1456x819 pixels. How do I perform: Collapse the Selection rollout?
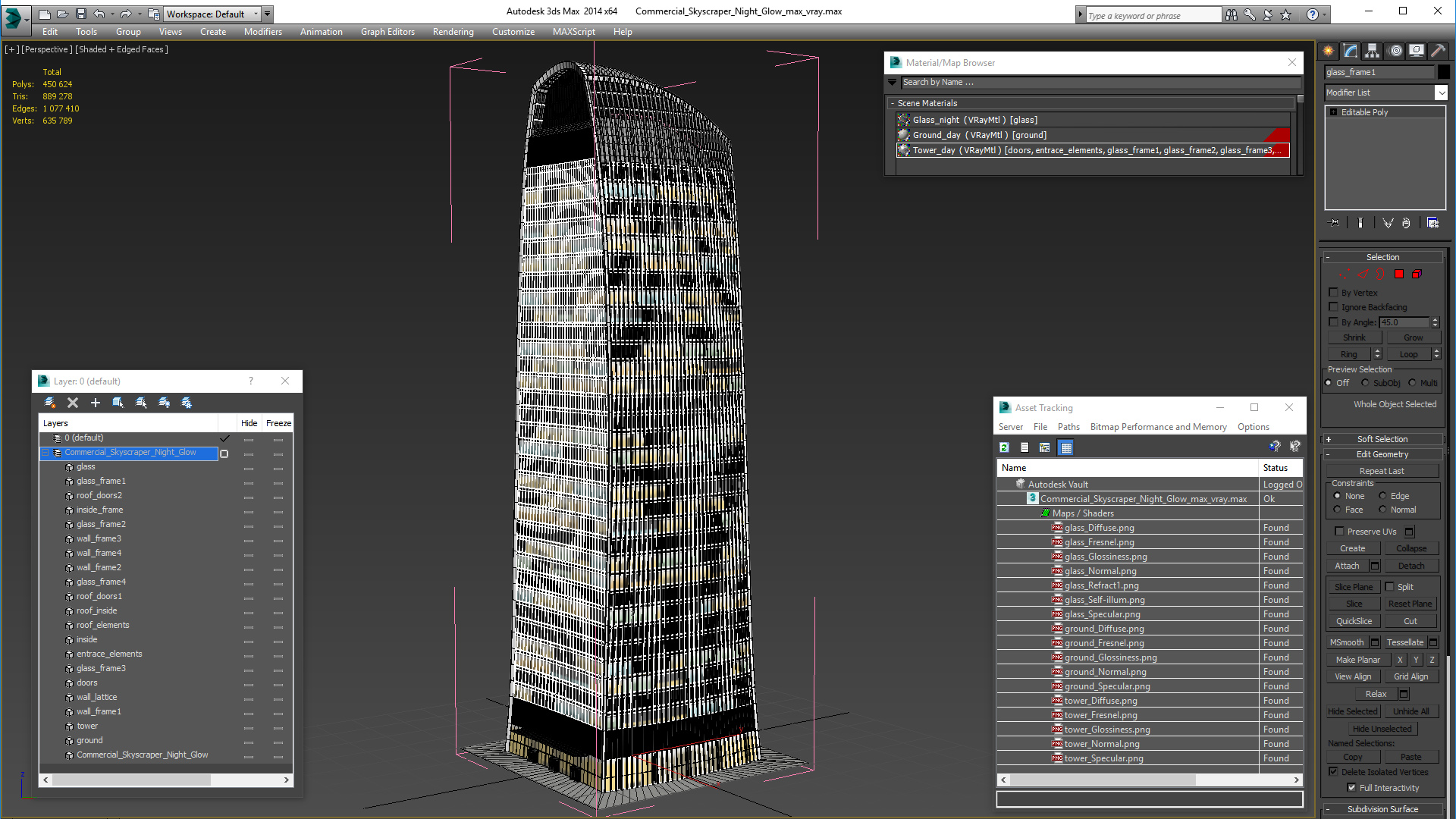point(1383,257)
